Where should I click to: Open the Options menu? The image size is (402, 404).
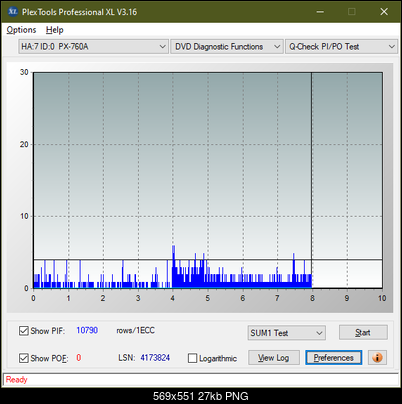tap(21, 30)
